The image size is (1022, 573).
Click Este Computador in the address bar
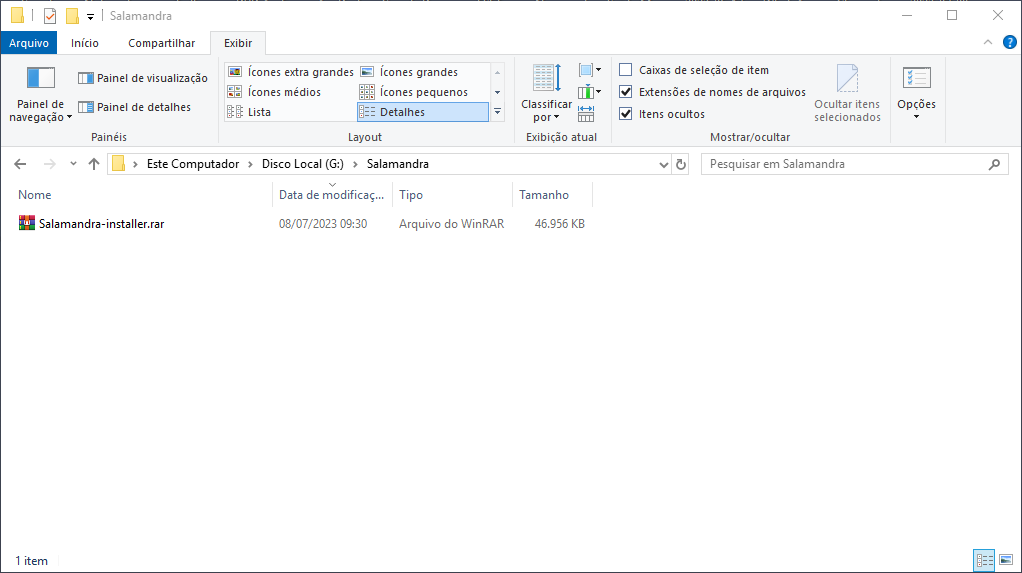pos(193,164)
